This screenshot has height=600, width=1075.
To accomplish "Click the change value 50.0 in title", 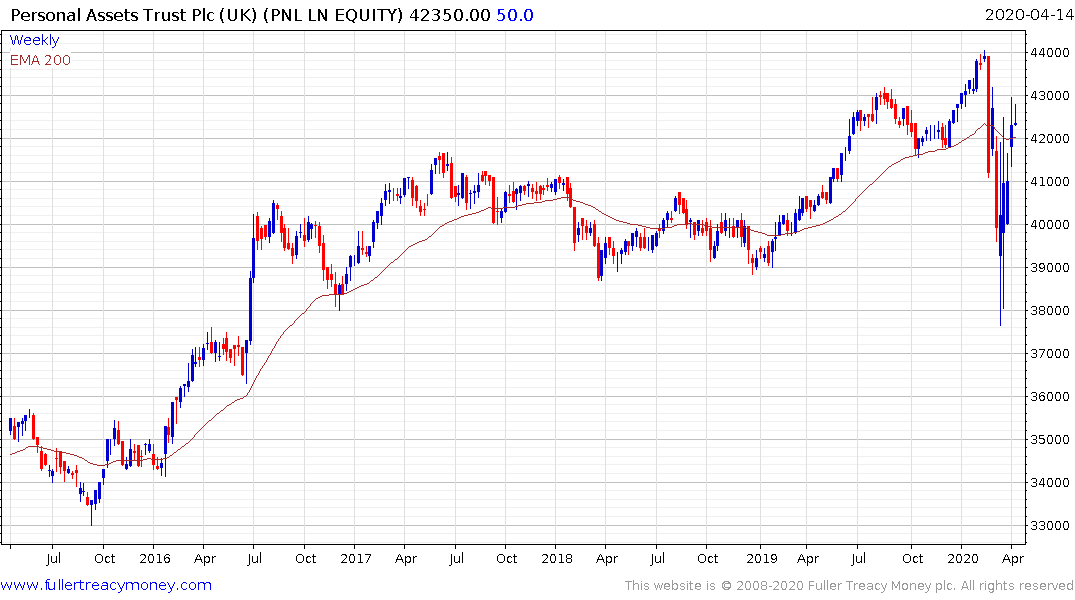I will pyautogui.click(x=515, y=15).
